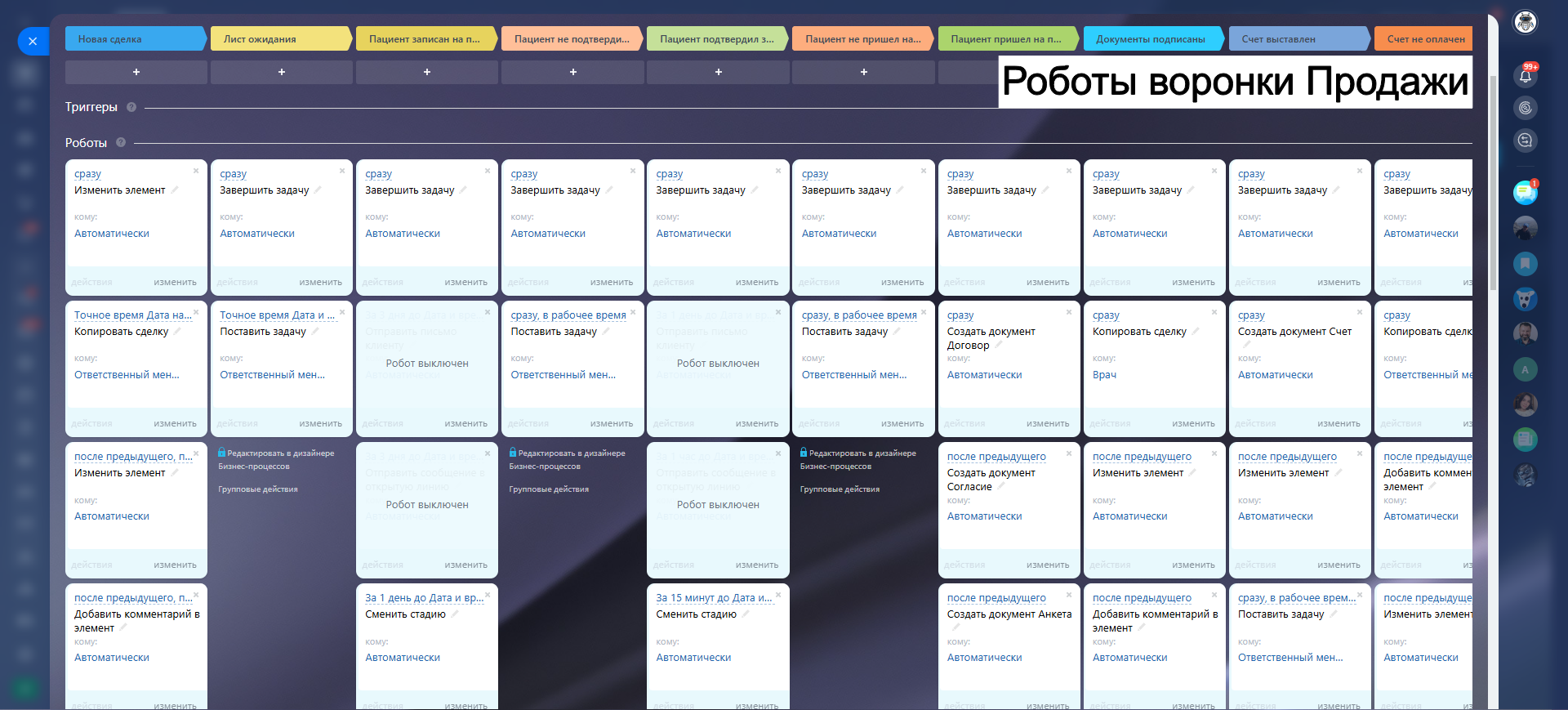Click the page vertical scrollbar
1568x710 pixels.
pos(1493,184)
